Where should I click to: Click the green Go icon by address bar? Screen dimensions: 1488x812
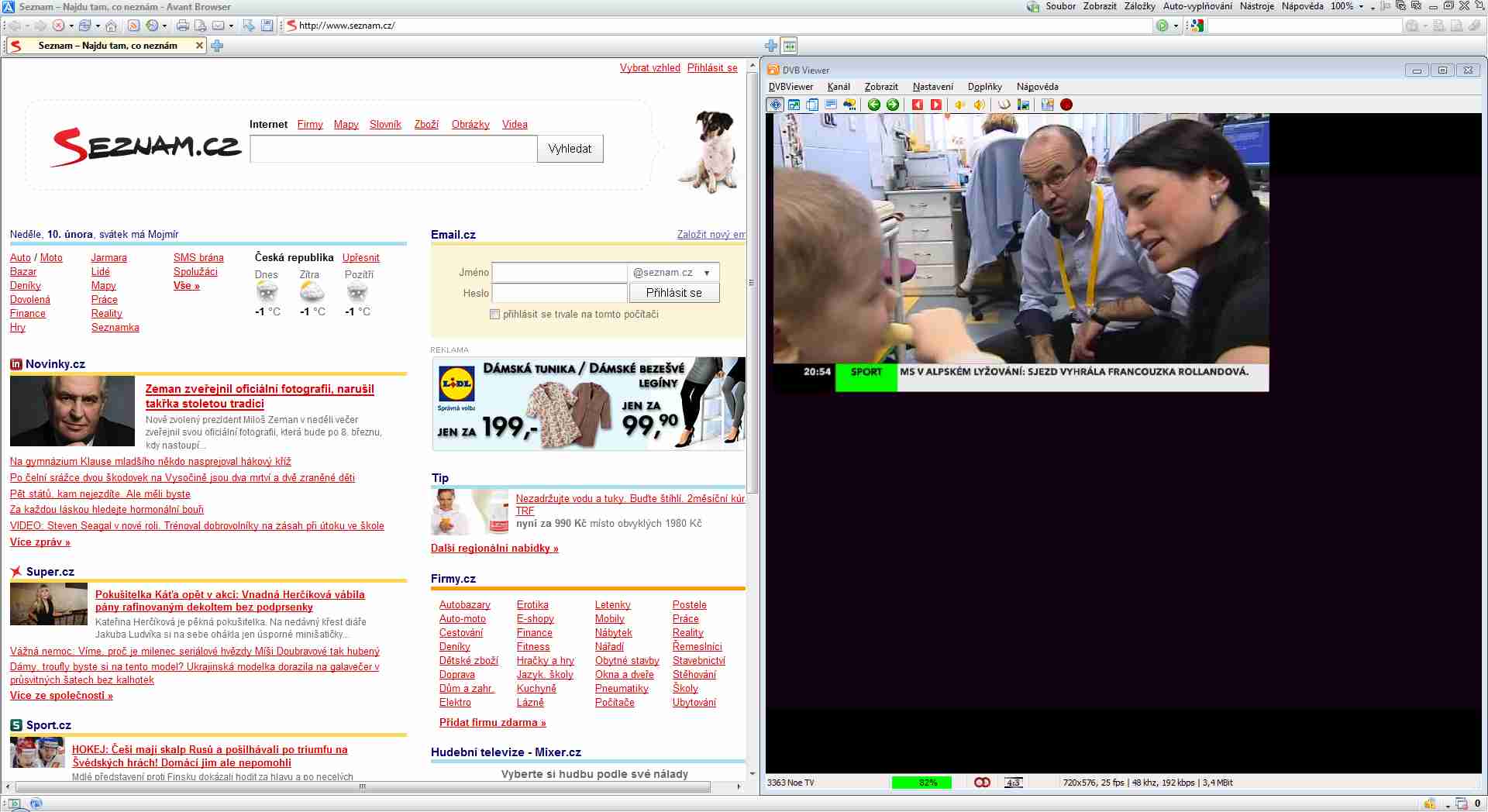click(1162, 26)
